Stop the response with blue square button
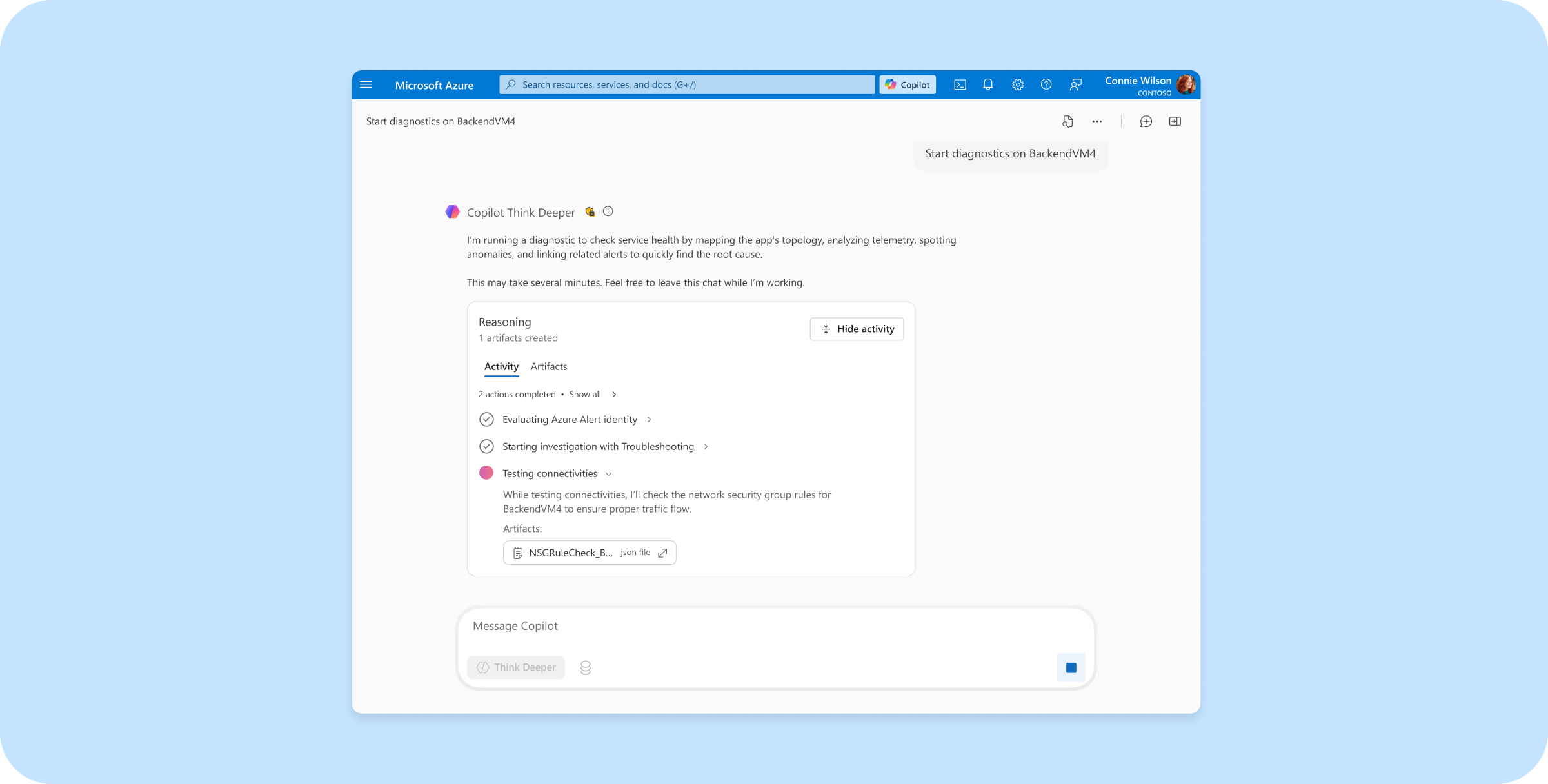1548x784 pixels. coord(1071,667)
